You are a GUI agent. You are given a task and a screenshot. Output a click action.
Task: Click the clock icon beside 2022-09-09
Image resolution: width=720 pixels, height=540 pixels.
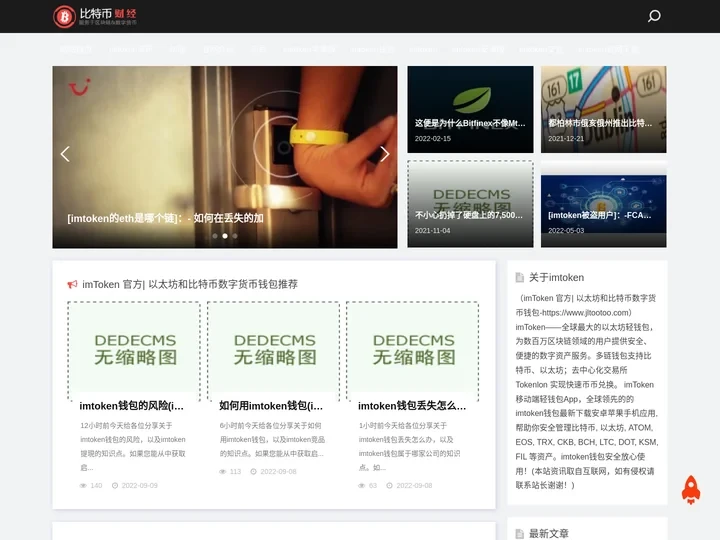tap(115, 485)
